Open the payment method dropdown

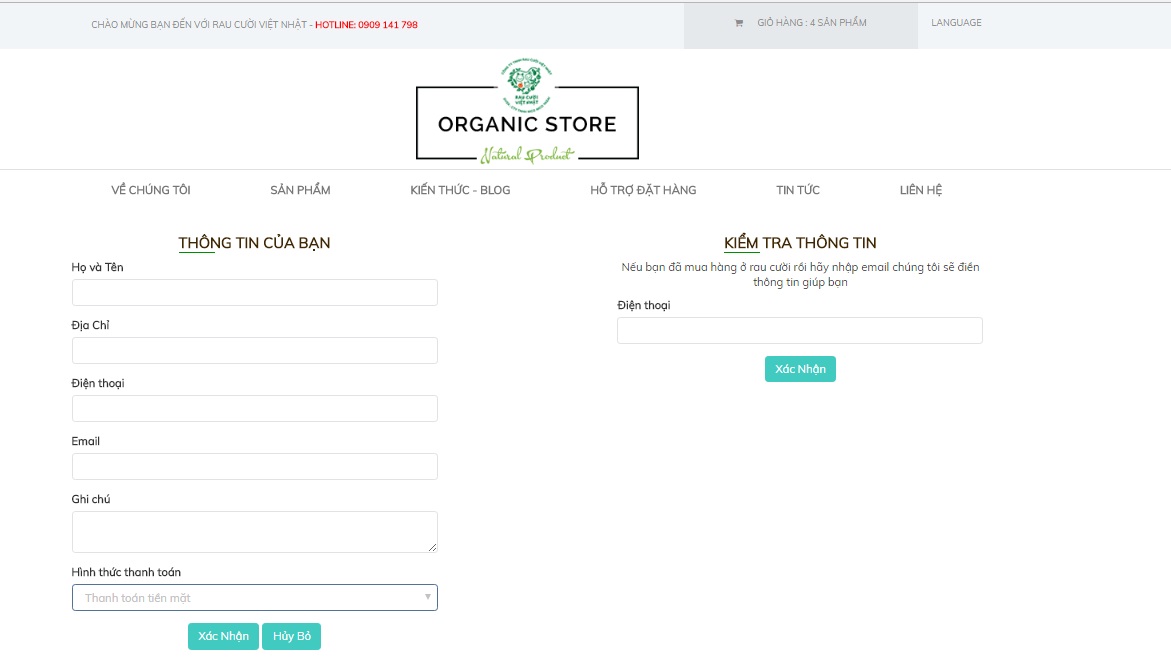click(x=254, y=598)
